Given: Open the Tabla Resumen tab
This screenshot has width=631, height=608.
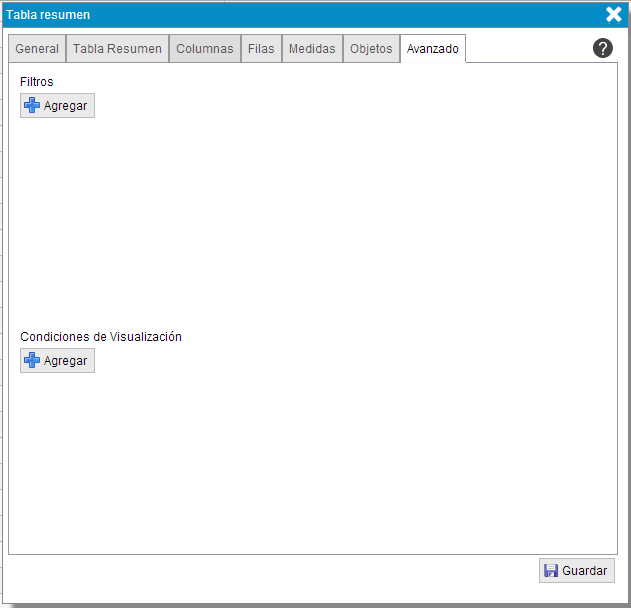Looking at the screenshot, I should click(x=117, y=49).
